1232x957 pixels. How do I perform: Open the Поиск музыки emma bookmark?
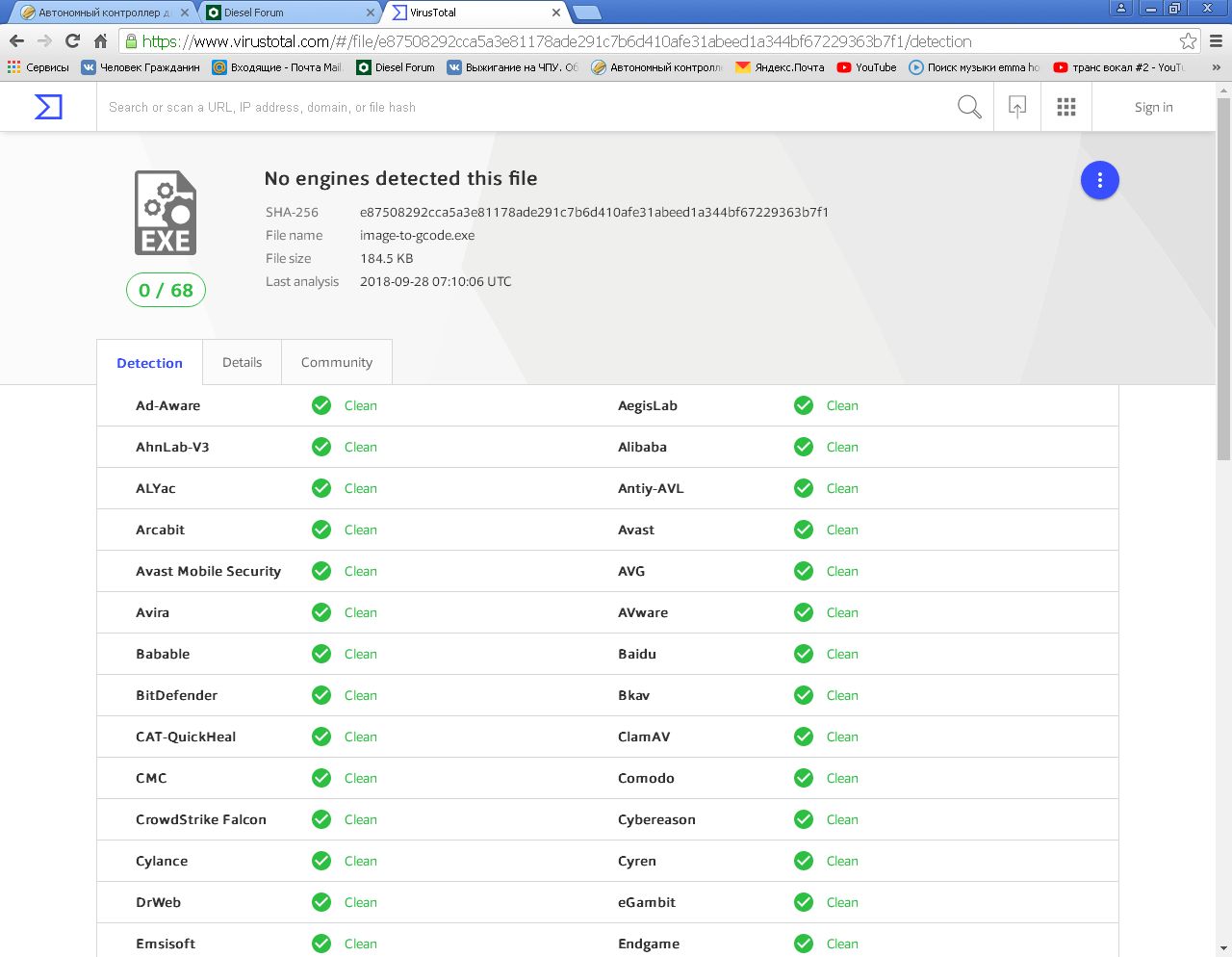975,67
